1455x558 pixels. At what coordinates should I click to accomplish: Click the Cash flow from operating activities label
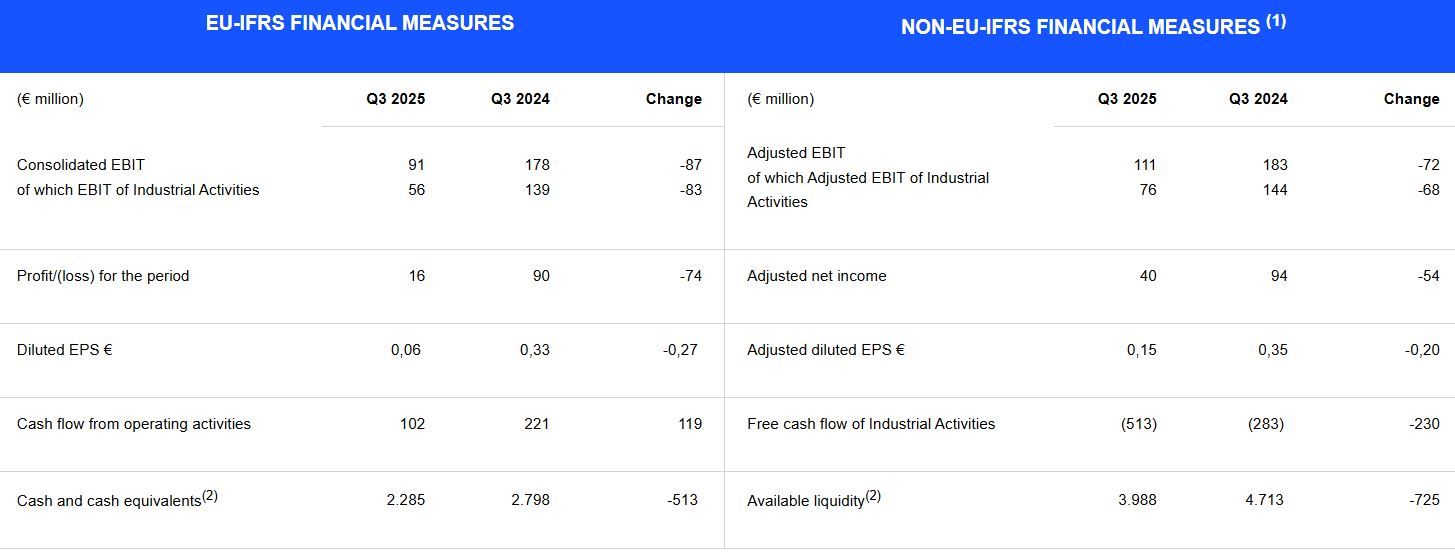pyautogui.click(x=134, y=424)
